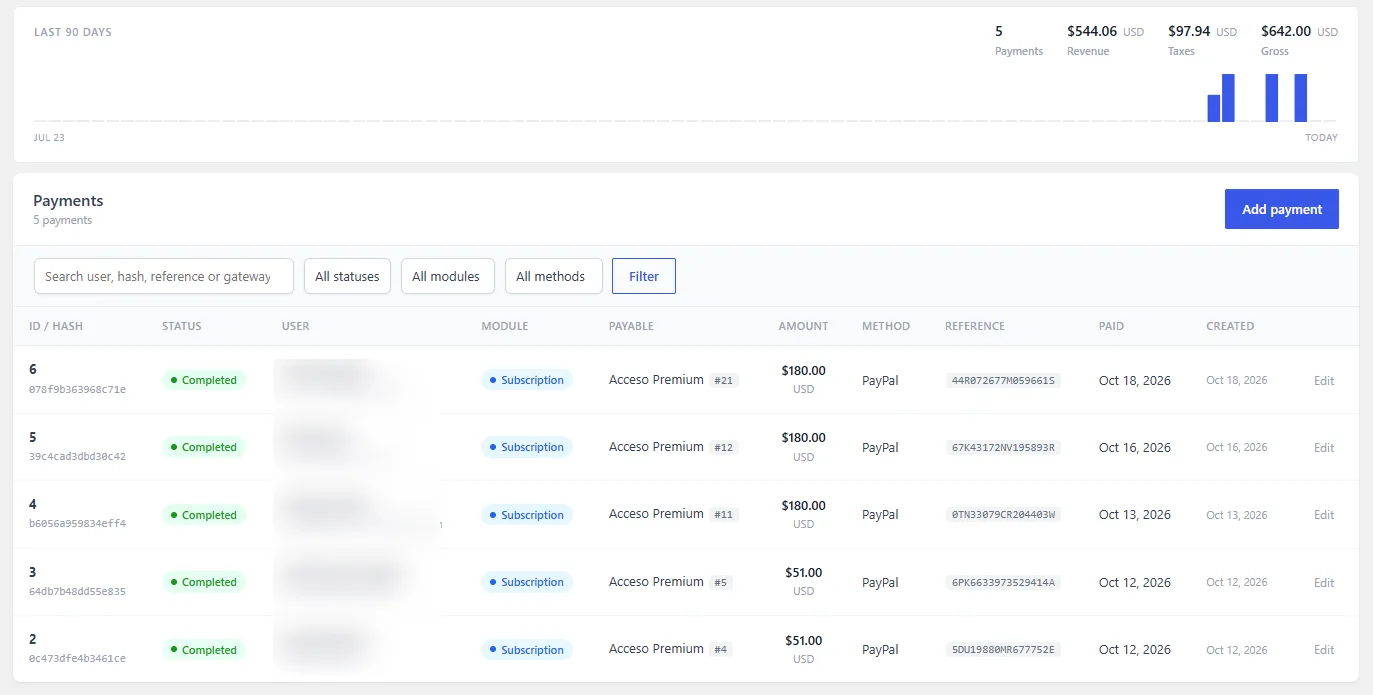
Task: Select the Completed status badge for payment 6
Action: click(x=204, y=380)
